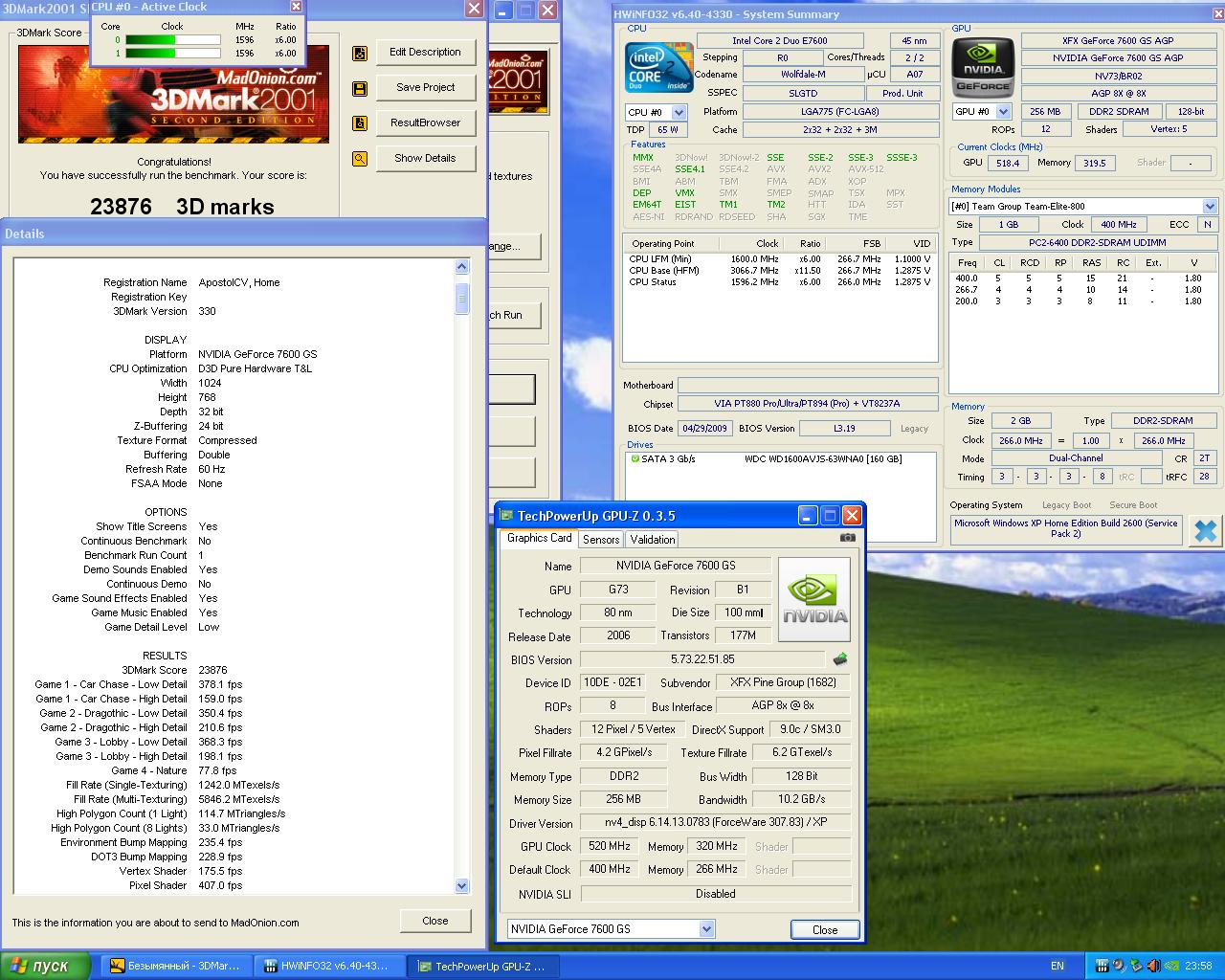This screenshot has width=1225, height=980.
Task: Open the GPU-Z graphics card selection dropdown
Action: coord(706,929)
